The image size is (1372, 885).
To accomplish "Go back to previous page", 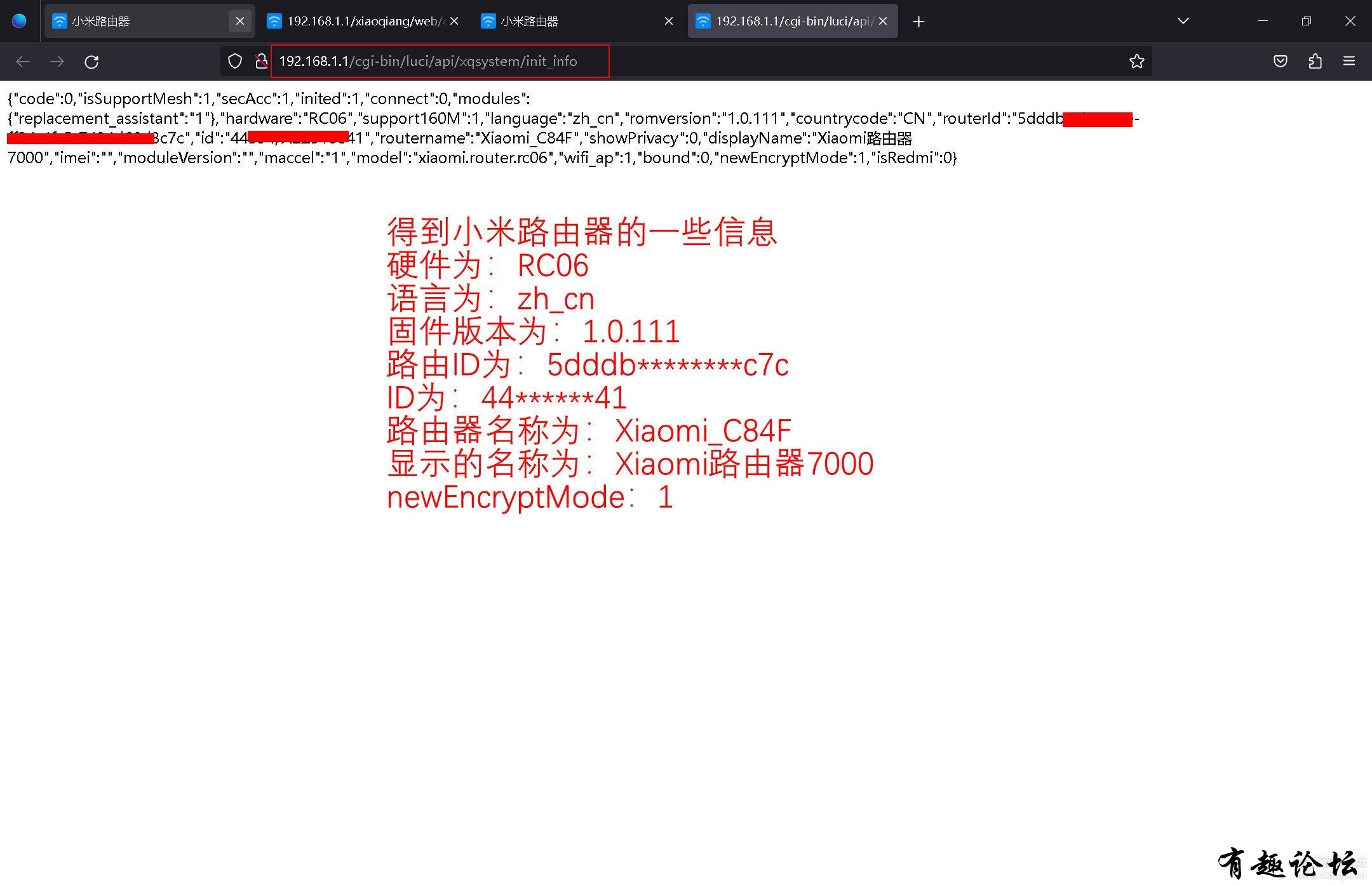I will (x=23, y=62).
